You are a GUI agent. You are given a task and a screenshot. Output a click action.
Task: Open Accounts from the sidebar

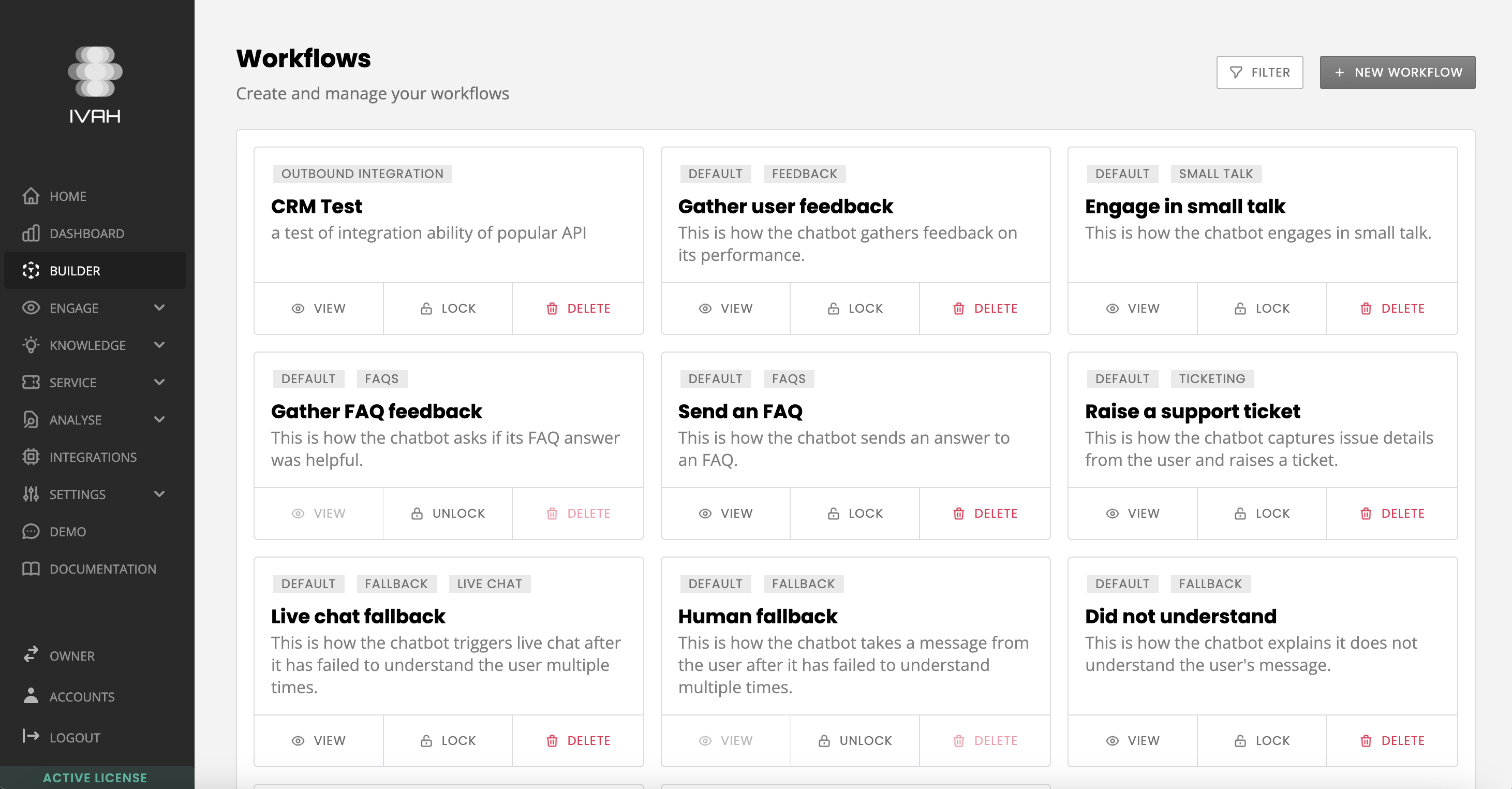click(x=82, y=697)
